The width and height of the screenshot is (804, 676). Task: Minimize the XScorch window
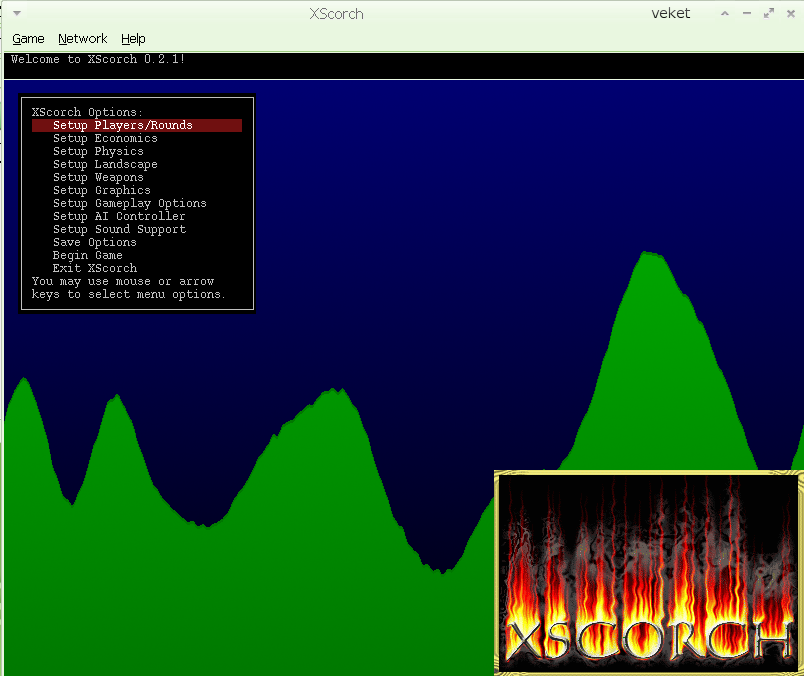747,14
